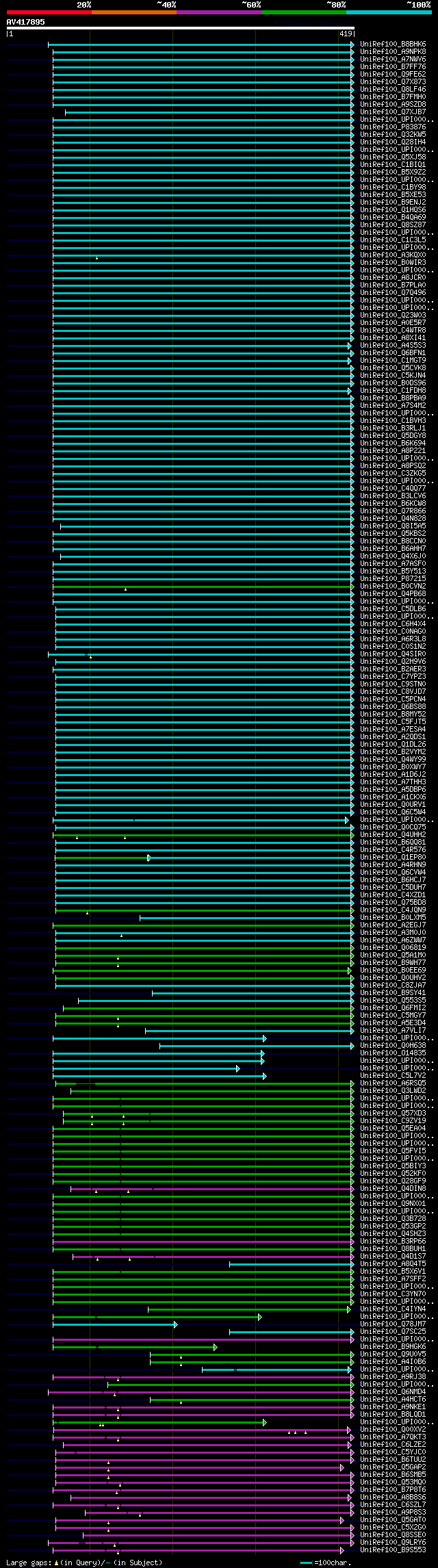Select hit label UniRef100_B0LXM5
438x1568 pixels.
393,918
